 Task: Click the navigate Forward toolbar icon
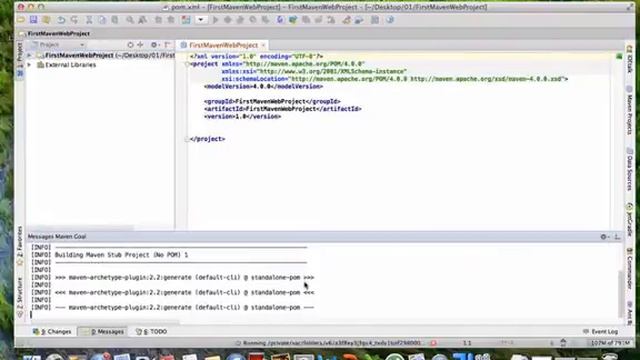pyautogui.click(x=171, y=20)
